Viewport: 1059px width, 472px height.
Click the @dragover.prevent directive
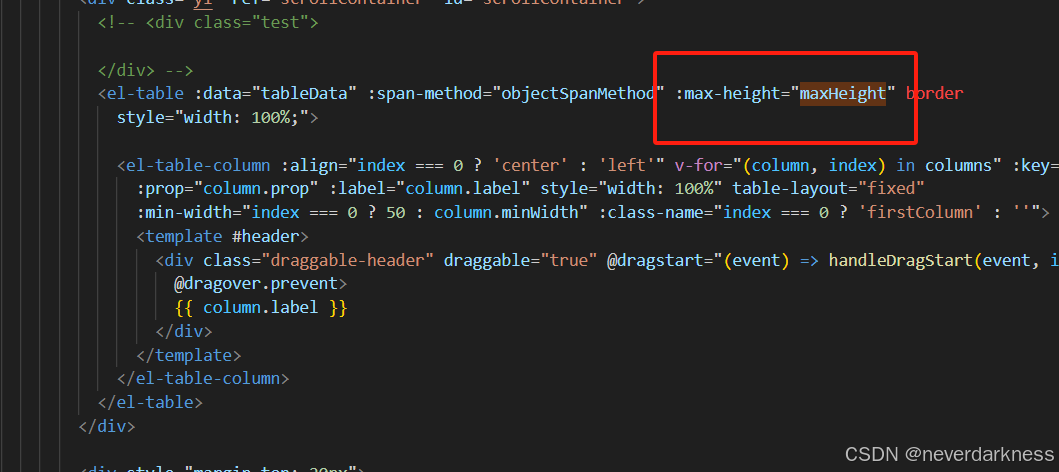pyautogui.click(x=256, y=284)
